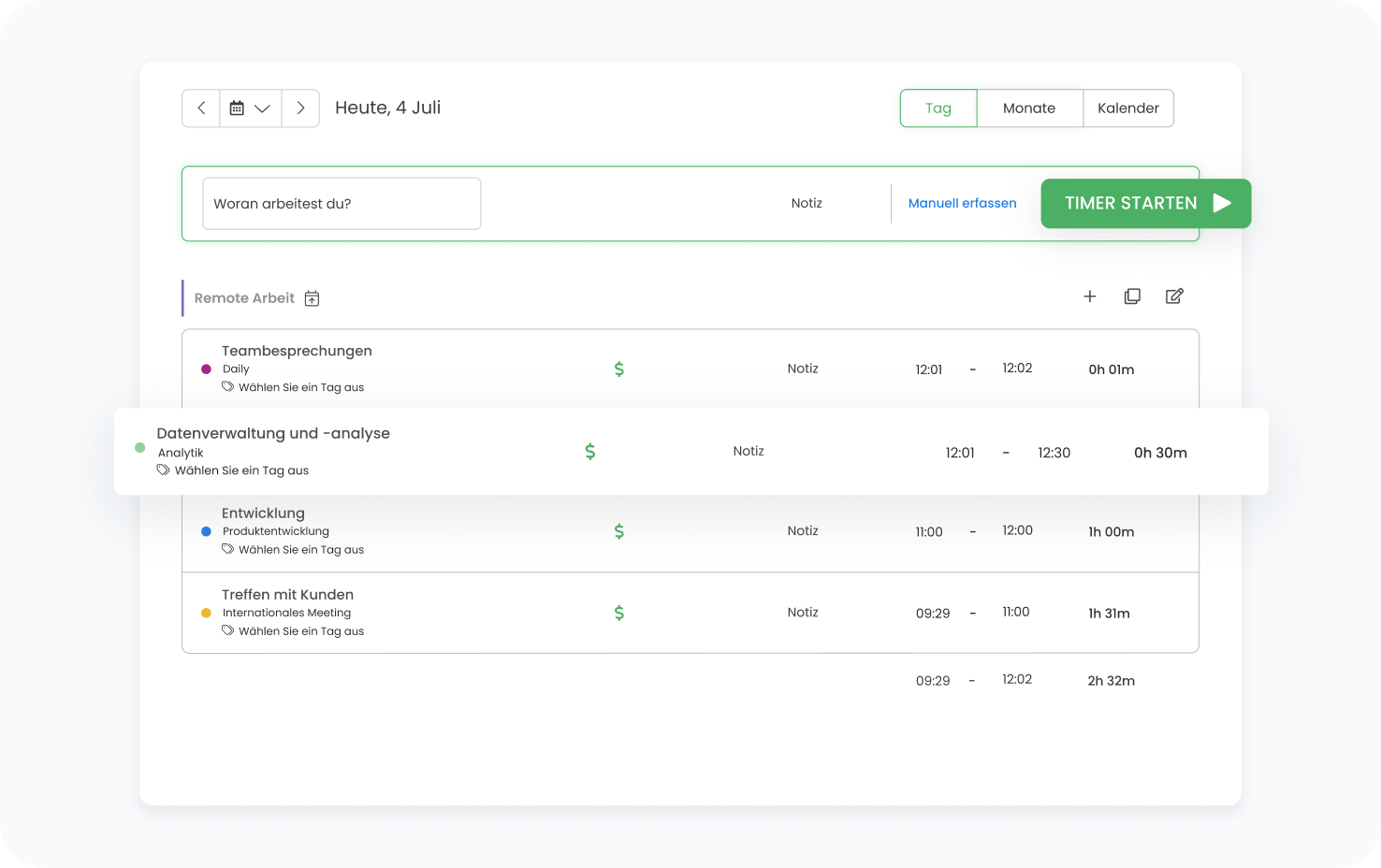1381x868 pixels.
Task: Open the Manuell erfassen link
Action: (962, 203)
